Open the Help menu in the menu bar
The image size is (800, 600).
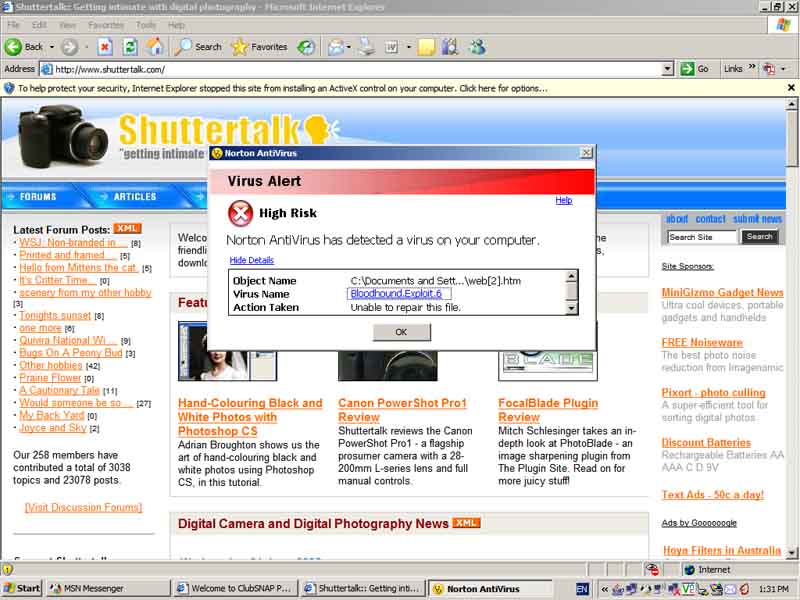(176, 25)
